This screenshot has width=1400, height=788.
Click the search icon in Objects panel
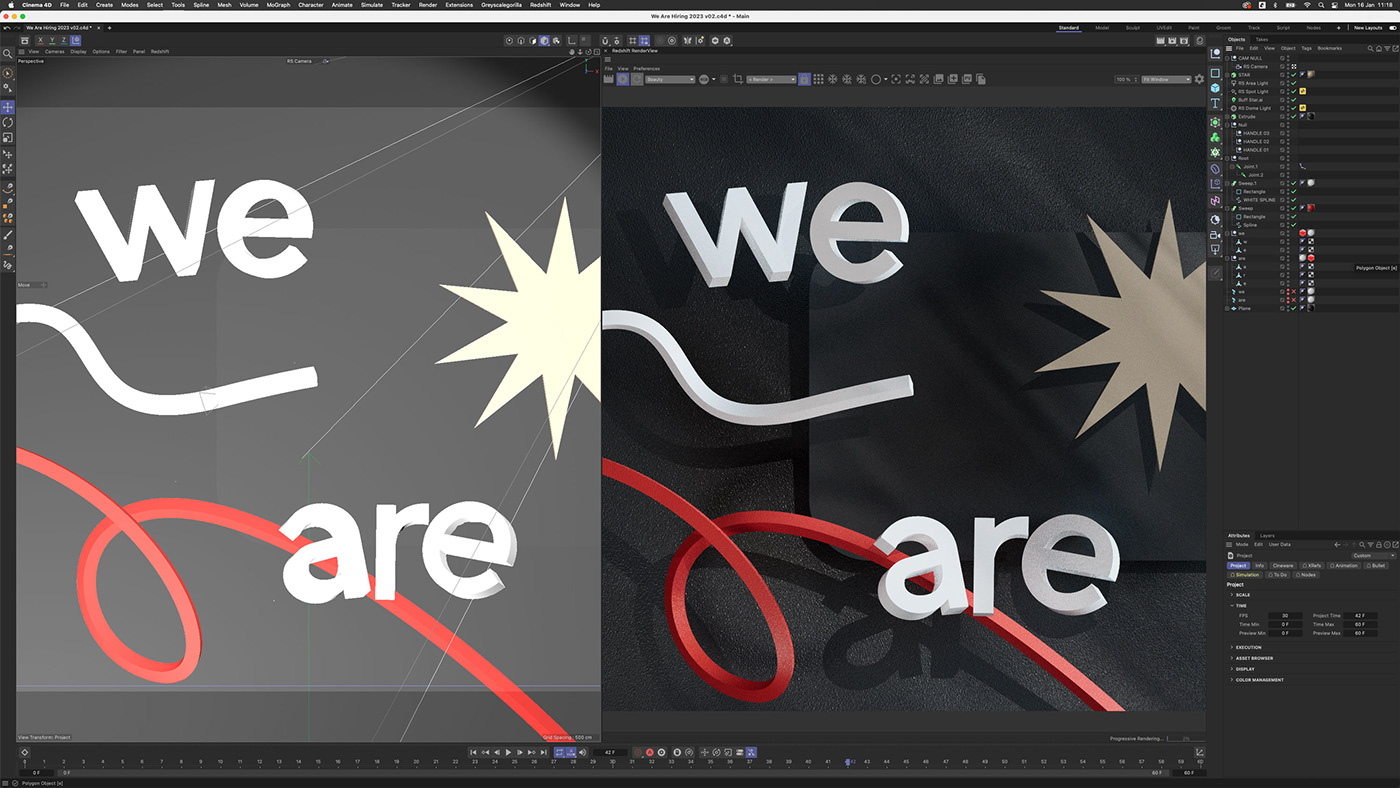tap(1370, 48)
